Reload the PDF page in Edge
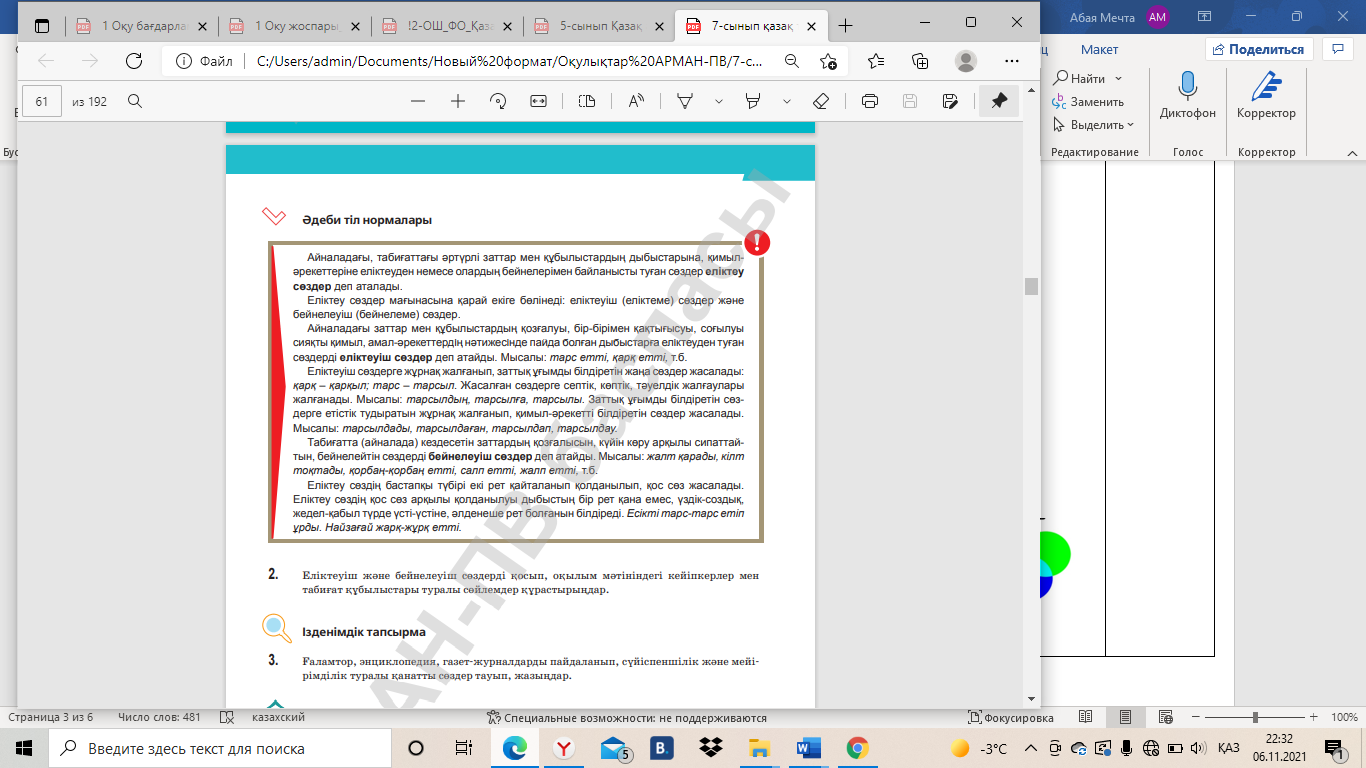Image resolution: width=1366 pixels, height=768 pixels. tap(134, 61)
